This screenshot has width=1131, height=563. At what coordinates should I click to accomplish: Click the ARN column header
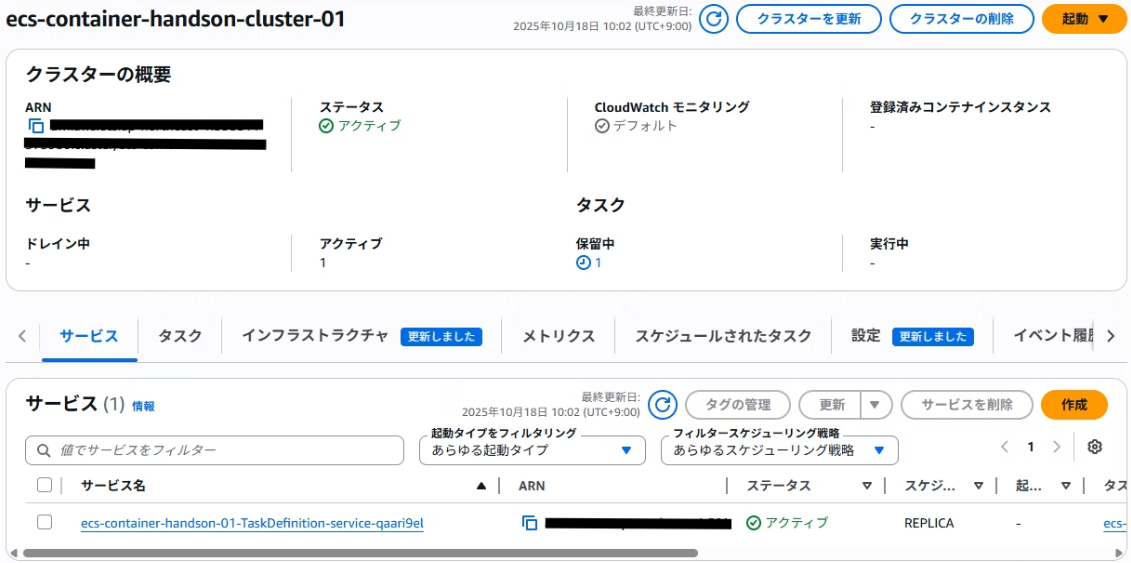click(x=532, y=486)
